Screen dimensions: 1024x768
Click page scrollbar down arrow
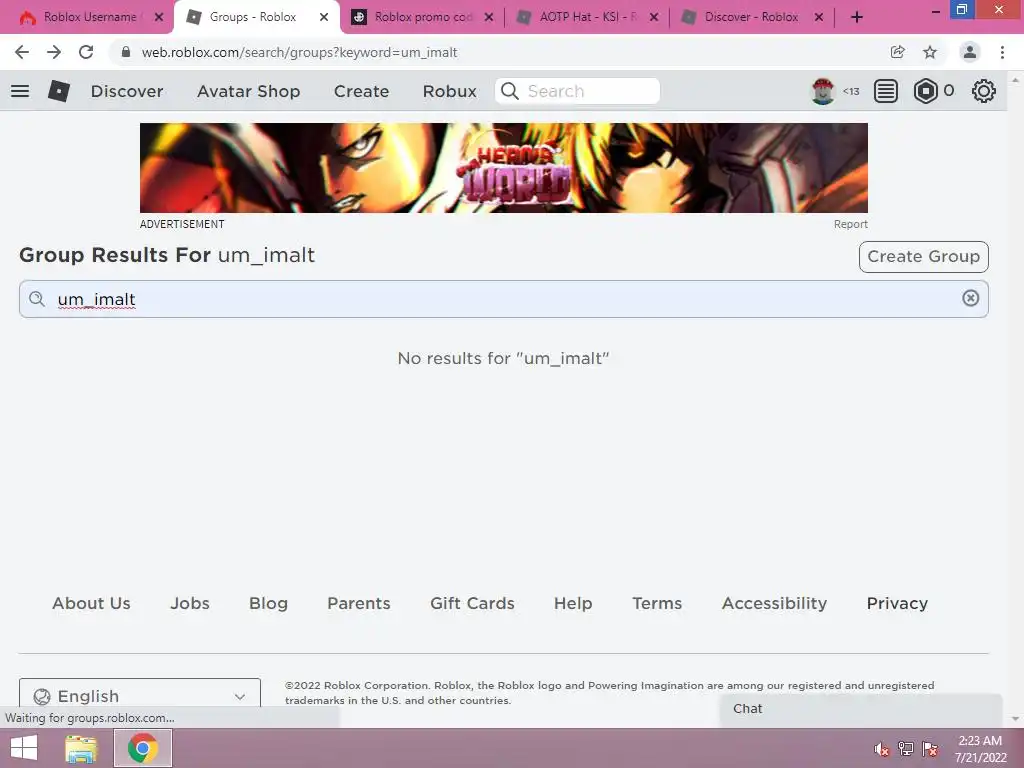1015,719
